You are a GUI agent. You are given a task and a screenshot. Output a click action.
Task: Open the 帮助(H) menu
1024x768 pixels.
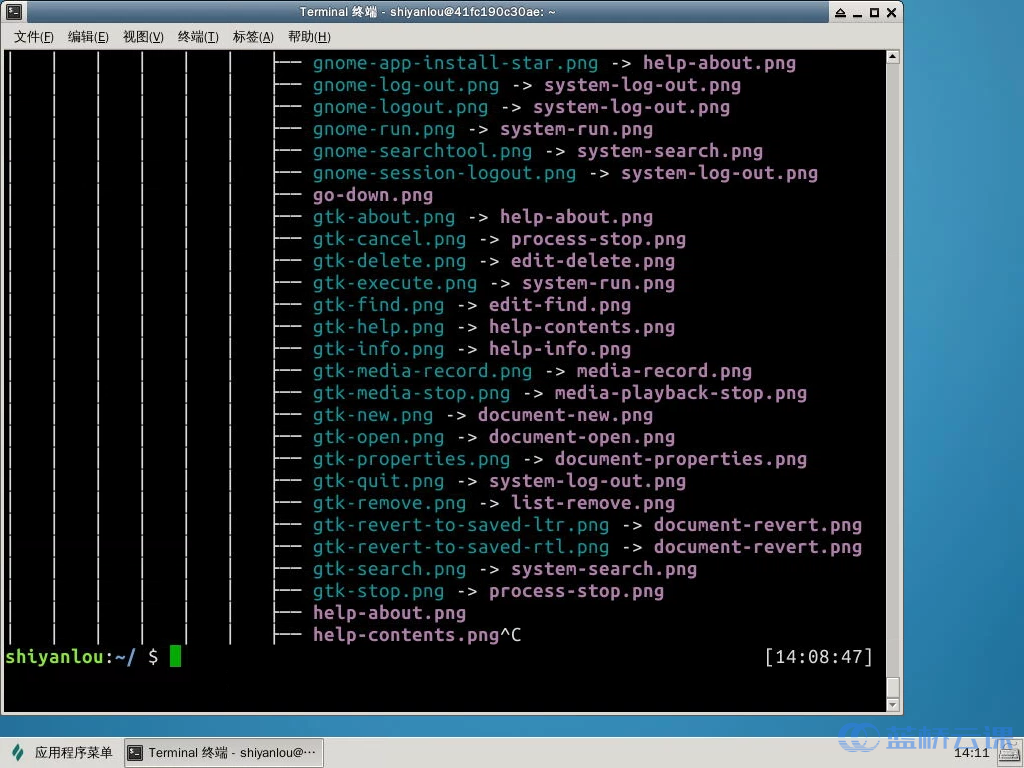click(309, 37)
